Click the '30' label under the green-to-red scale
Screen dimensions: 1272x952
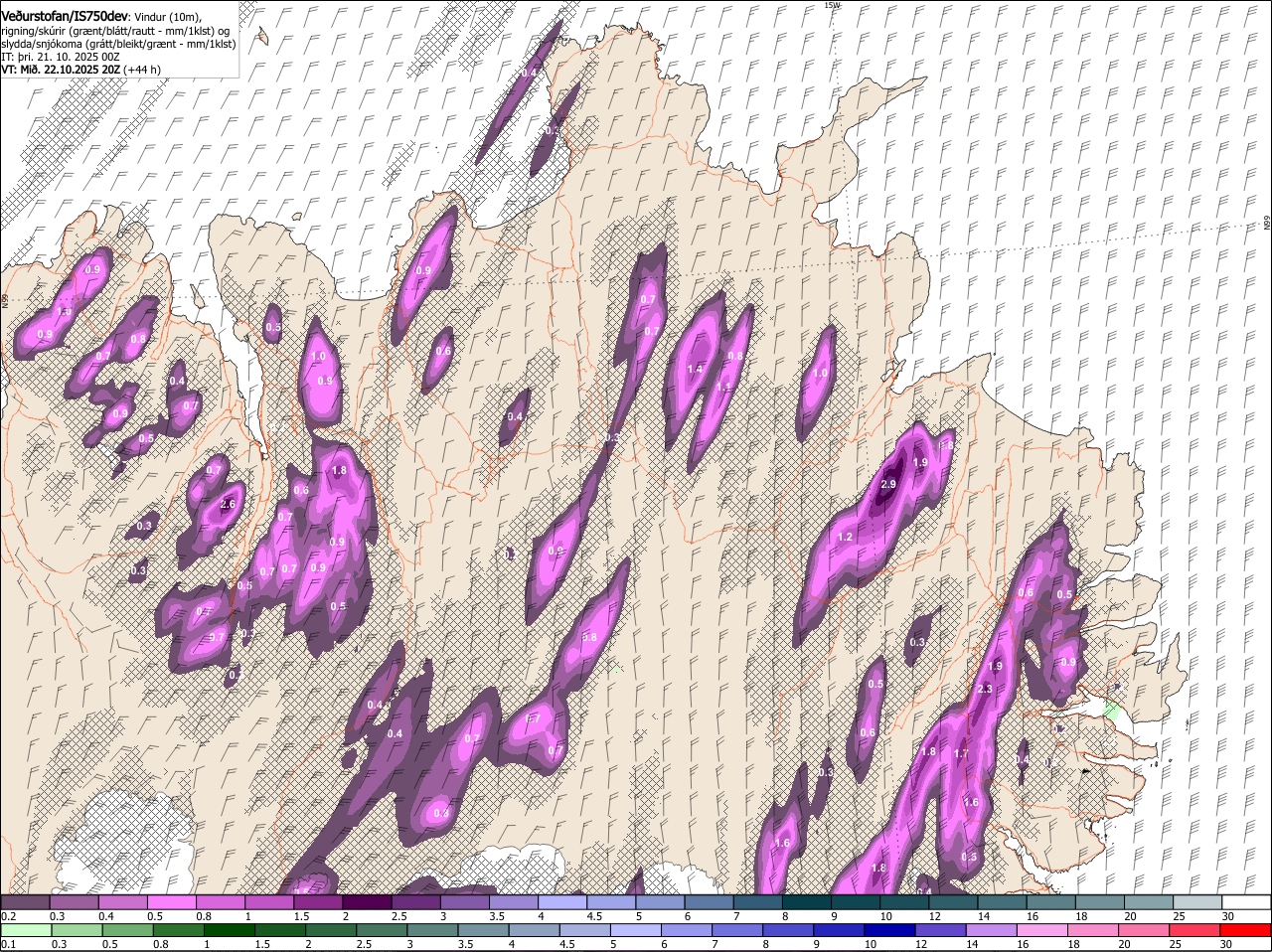tap(1225, 944)
